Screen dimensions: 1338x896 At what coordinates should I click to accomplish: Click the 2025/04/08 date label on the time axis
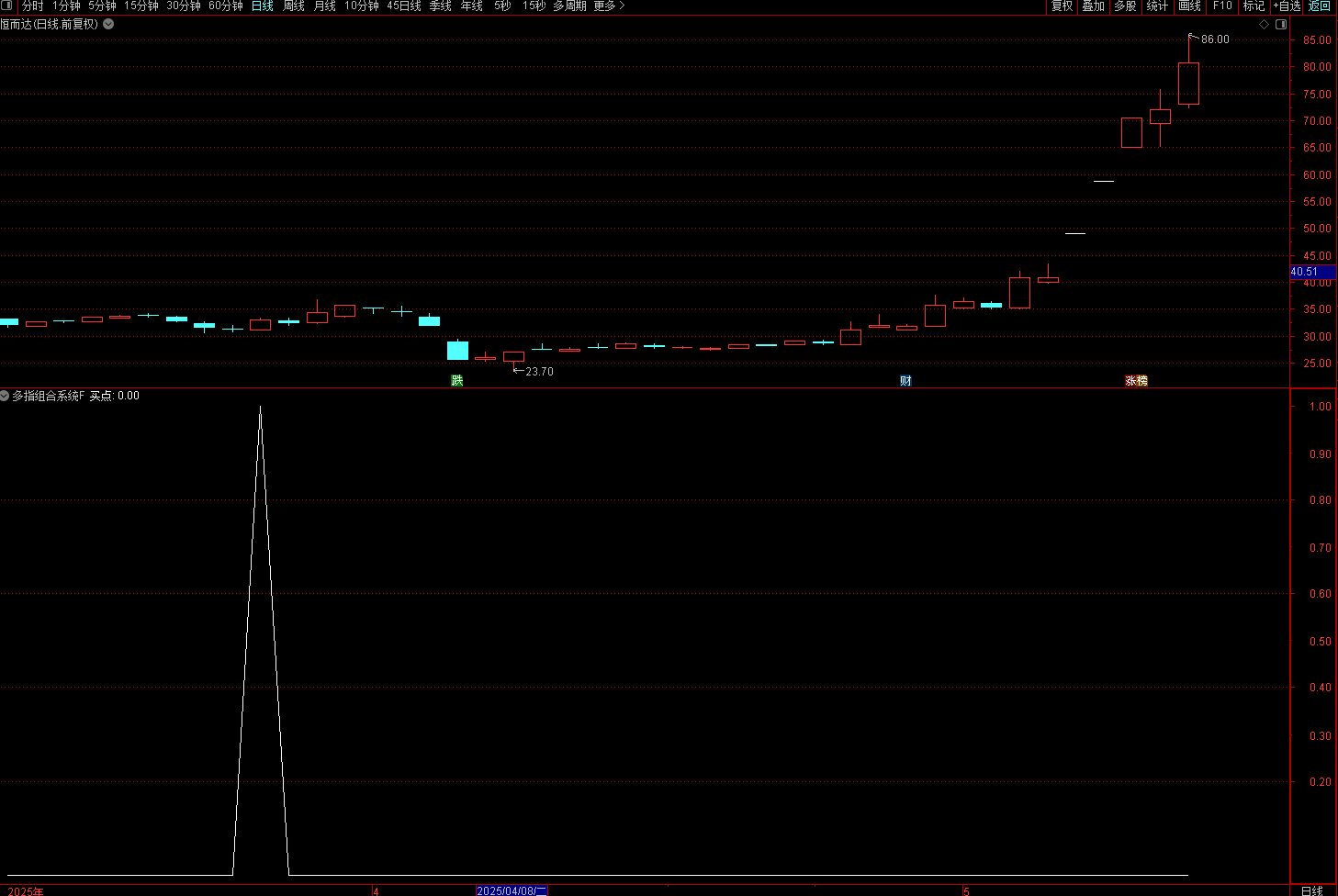pos(512,890)
